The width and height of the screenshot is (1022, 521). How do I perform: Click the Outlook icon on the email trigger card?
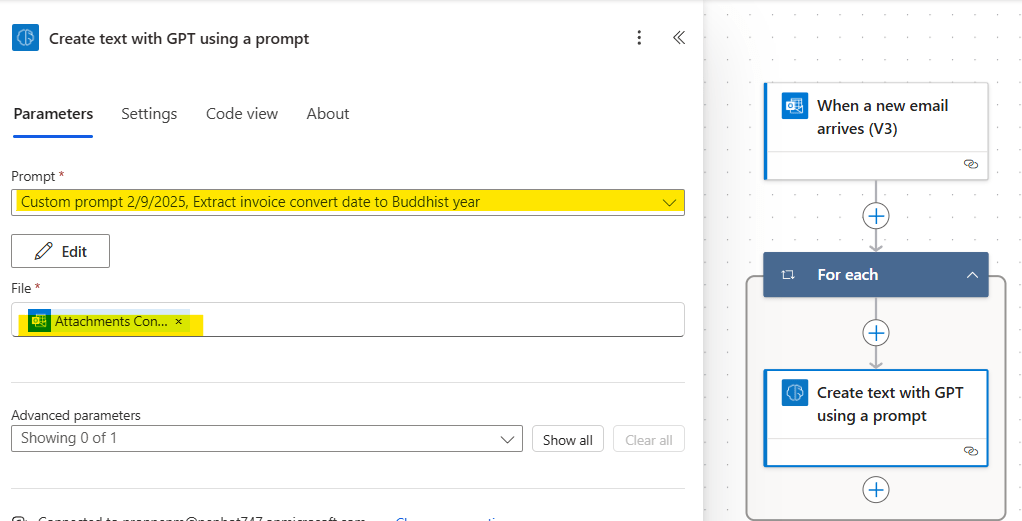tap(795, 106)
